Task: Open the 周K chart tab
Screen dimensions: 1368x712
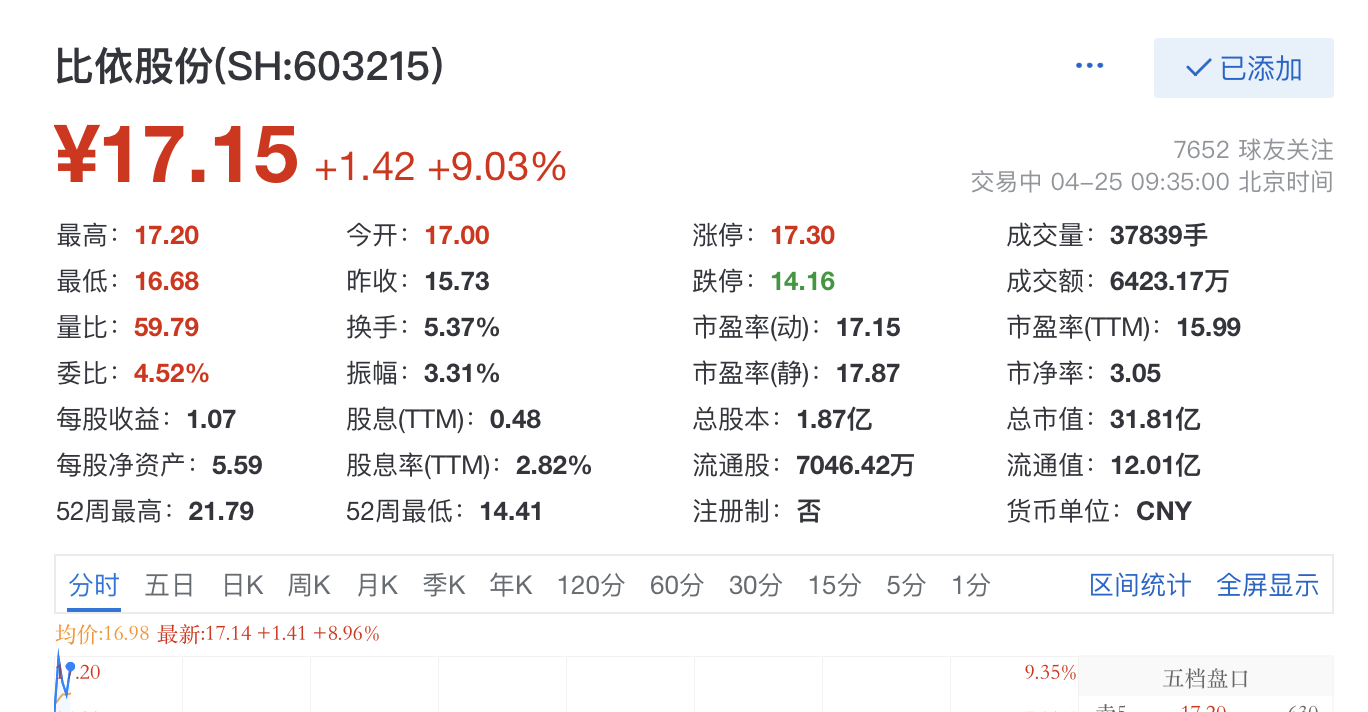Action: 309,585
